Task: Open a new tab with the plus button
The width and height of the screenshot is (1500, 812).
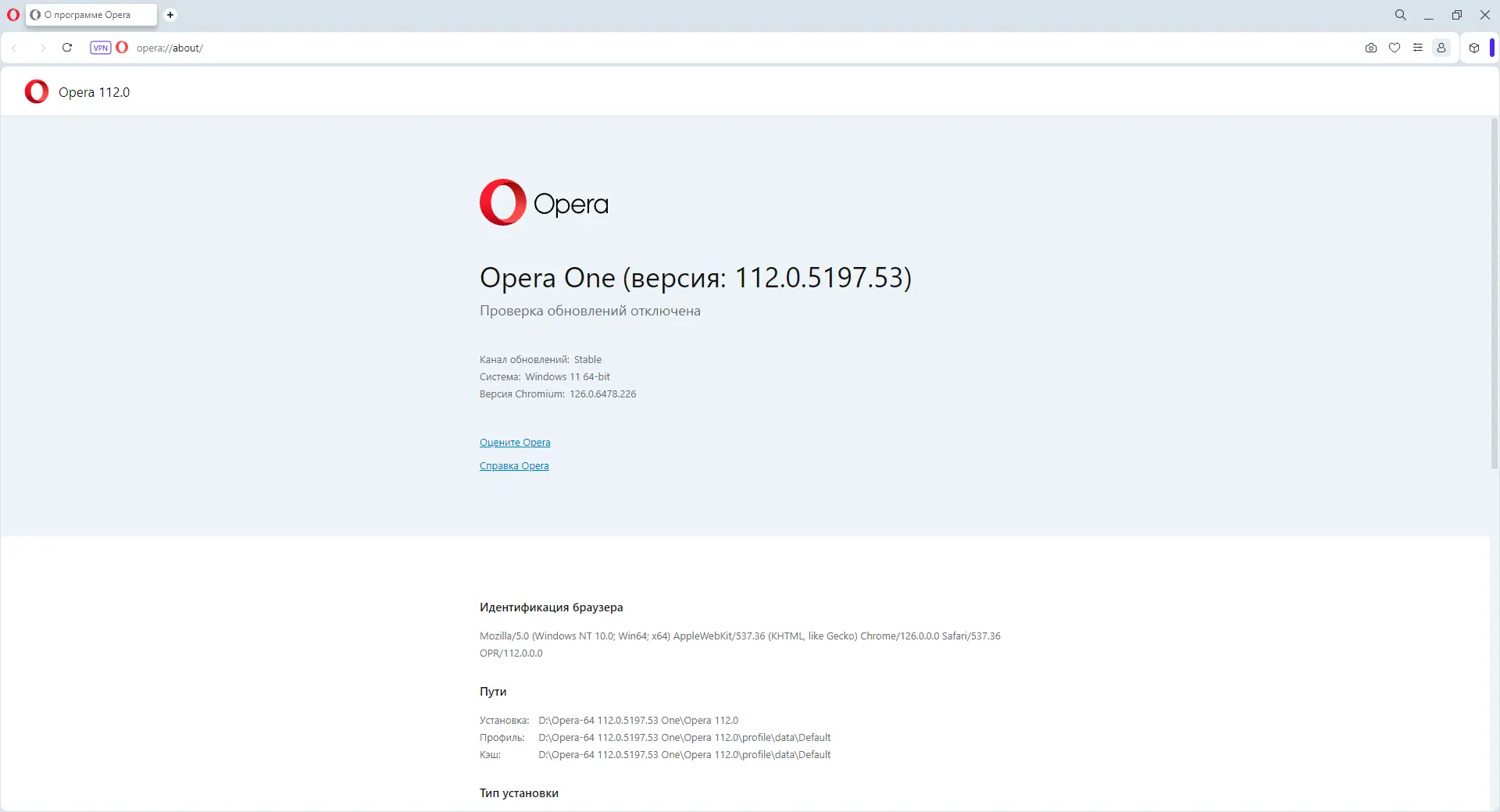Action: [170, 15]
